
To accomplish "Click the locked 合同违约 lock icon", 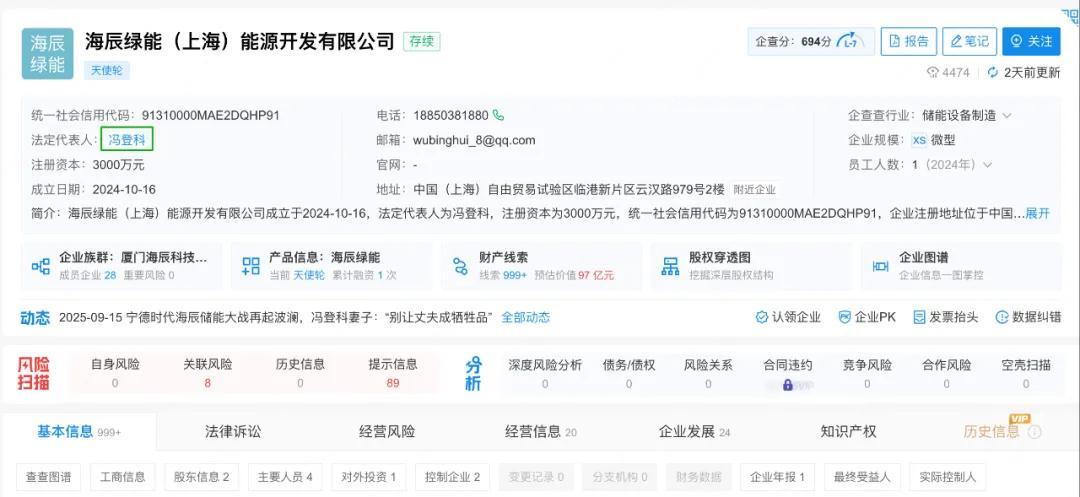I will click(x=788, y=385).
